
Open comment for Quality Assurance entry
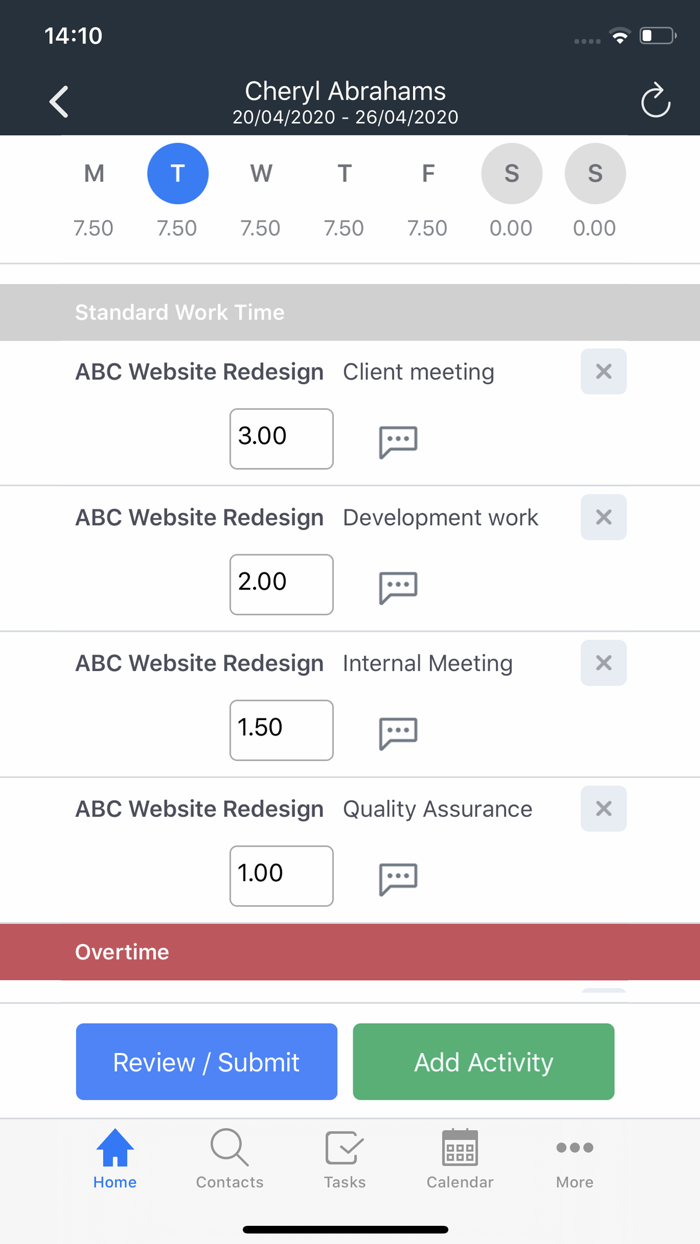point(398,878)
